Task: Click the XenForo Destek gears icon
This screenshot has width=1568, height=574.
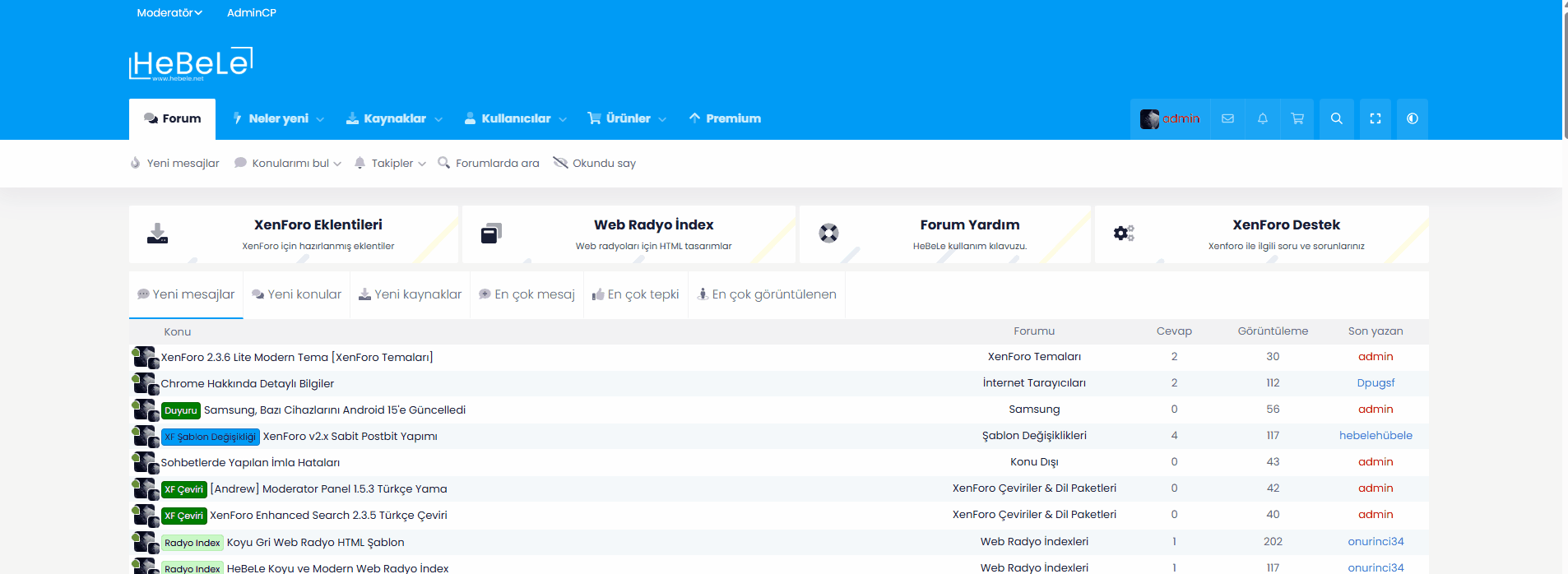Action: [1124, 234]
